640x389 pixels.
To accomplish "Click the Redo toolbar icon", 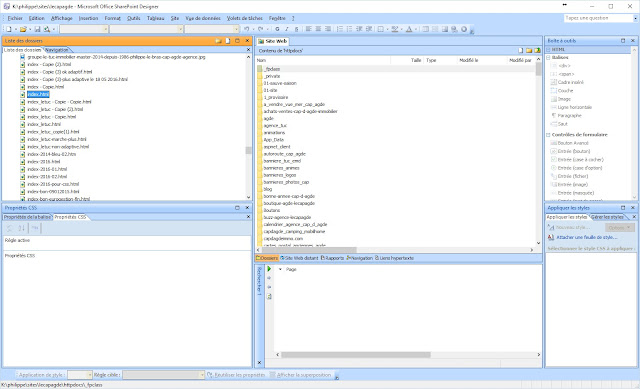I will pyautogui.click(x=260, y=29).
